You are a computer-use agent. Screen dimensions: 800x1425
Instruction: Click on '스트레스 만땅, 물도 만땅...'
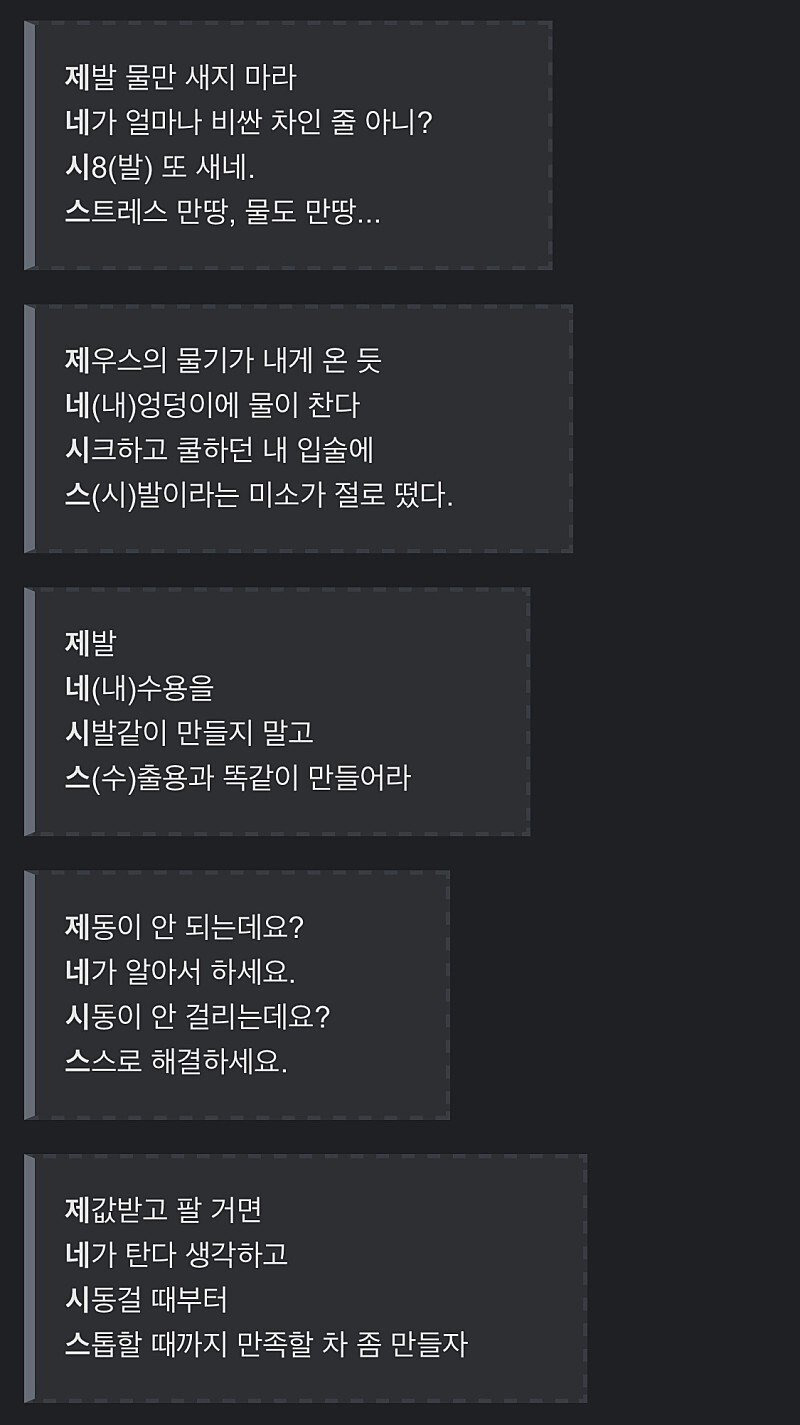223,214
